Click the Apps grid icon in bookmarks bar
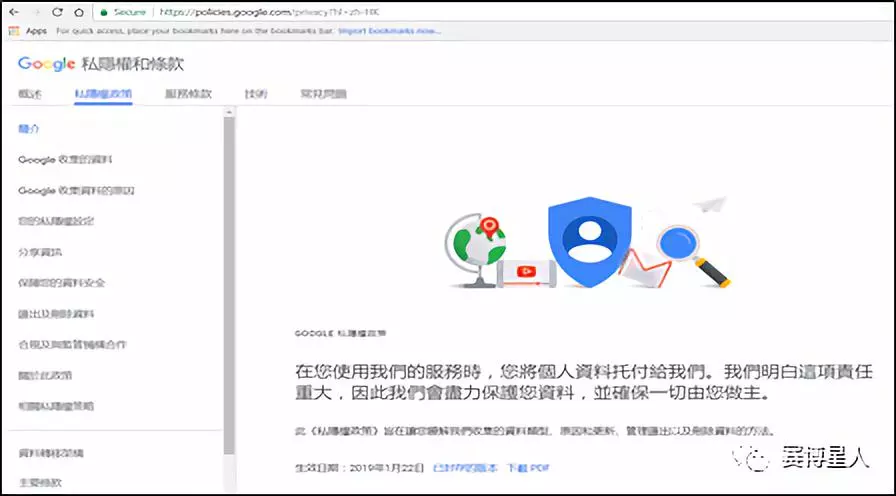Viewport: 896px width, 496px height. click(x=14, y=31)
